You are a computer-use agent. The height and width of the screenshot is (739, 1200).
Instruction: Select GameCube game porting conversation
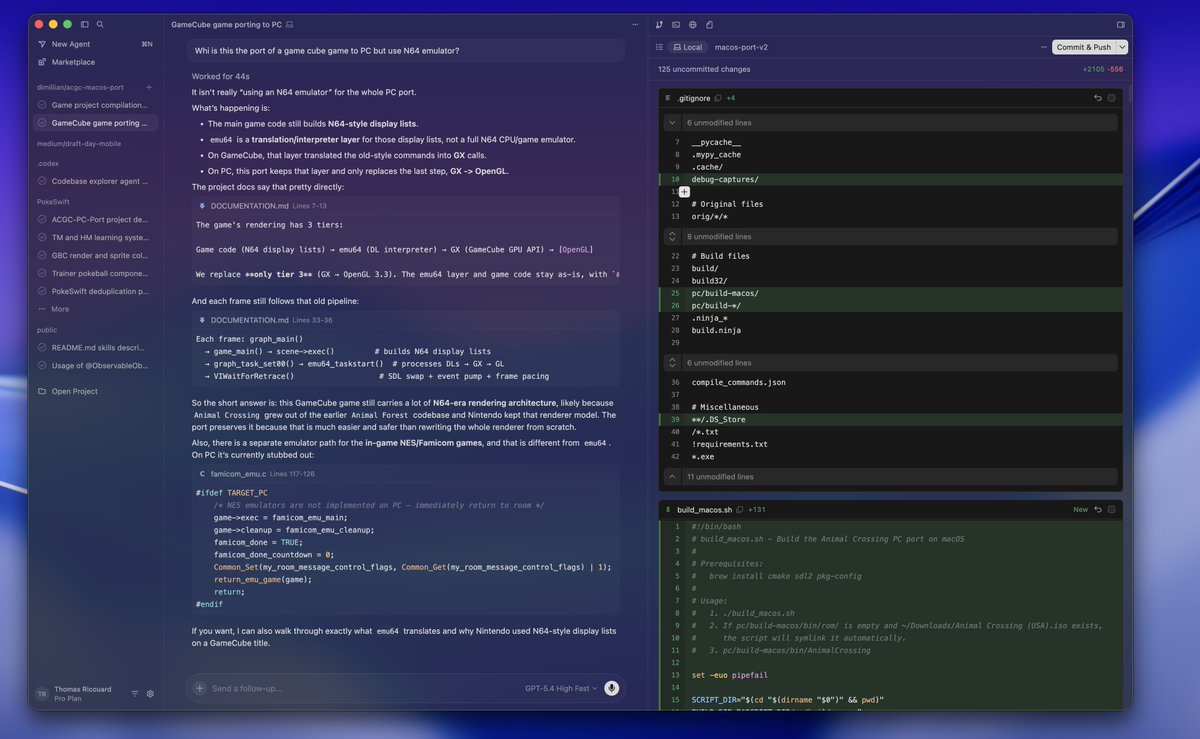point(95,123)
